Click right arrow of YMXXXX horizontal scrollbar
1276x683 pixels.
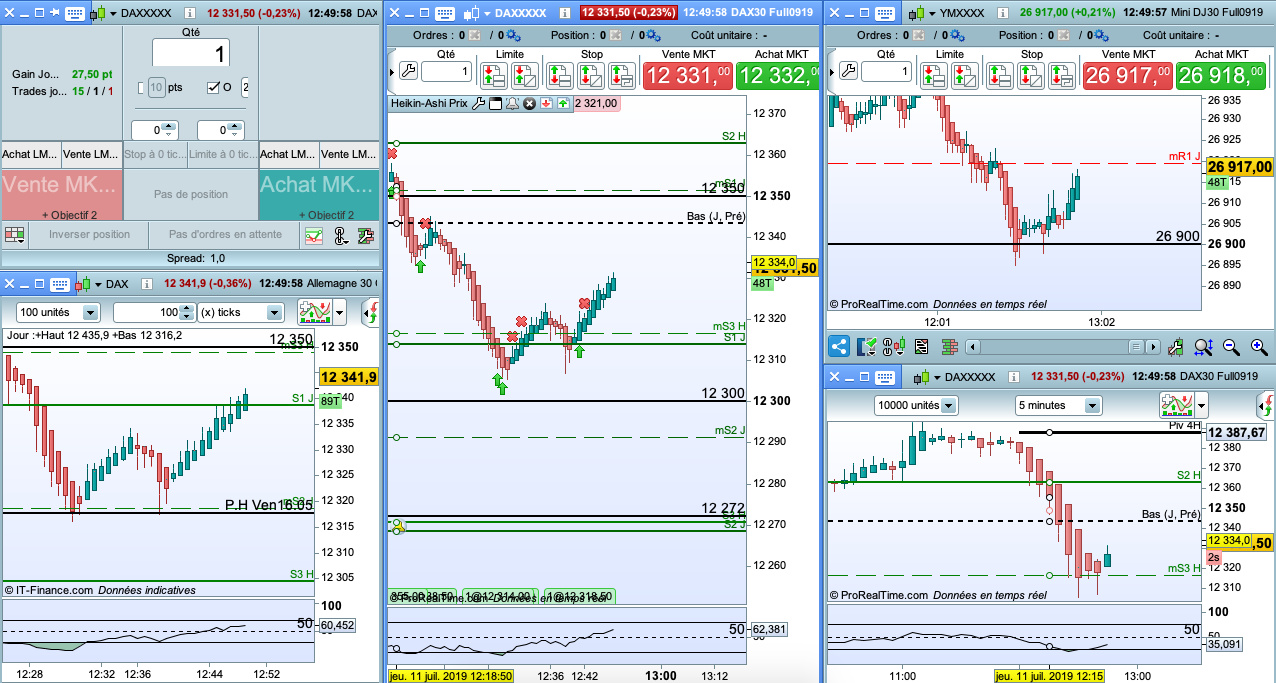coord(1153,347)
